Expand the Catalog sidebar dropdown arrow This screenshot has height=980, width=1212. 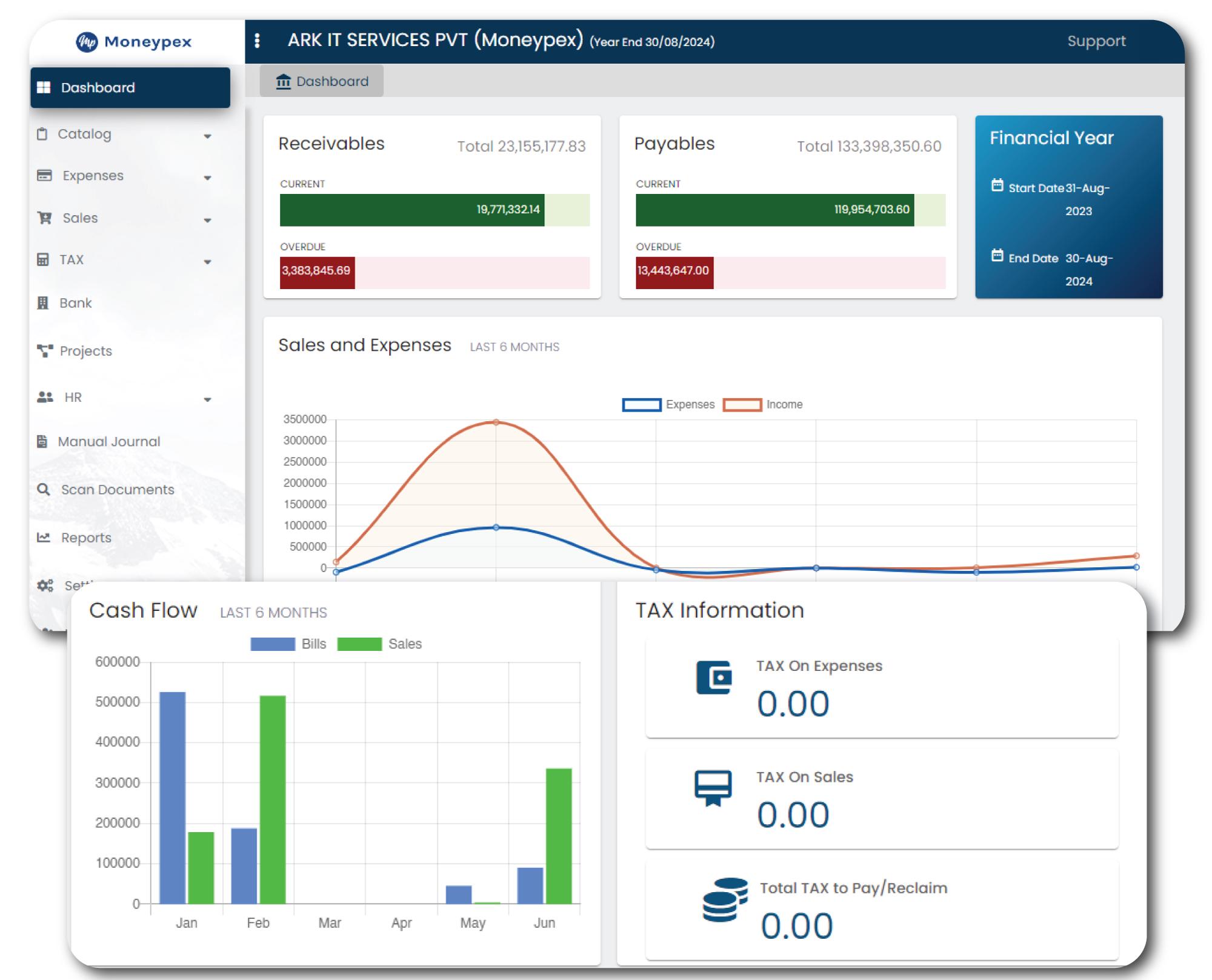pos(207,136)
